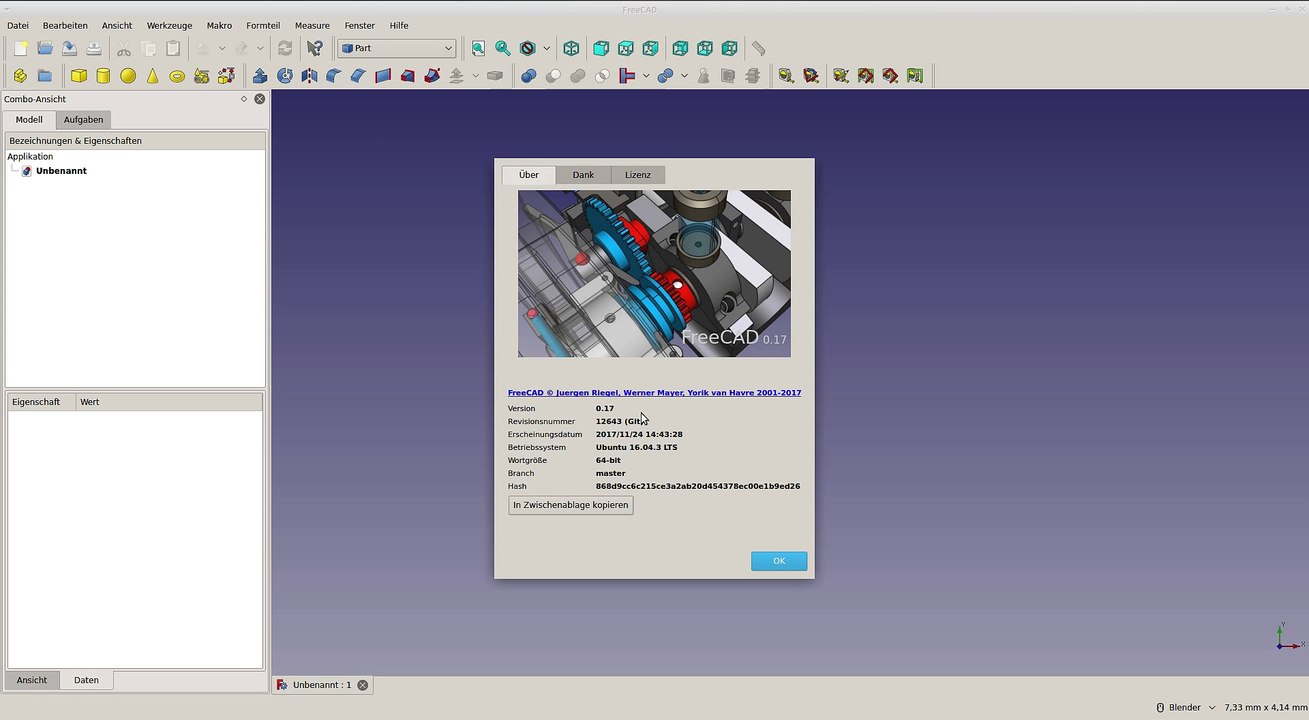Click the Measure angular icon
The width and height of the screenshot is (1309, 720).
[x=811, y=76]
